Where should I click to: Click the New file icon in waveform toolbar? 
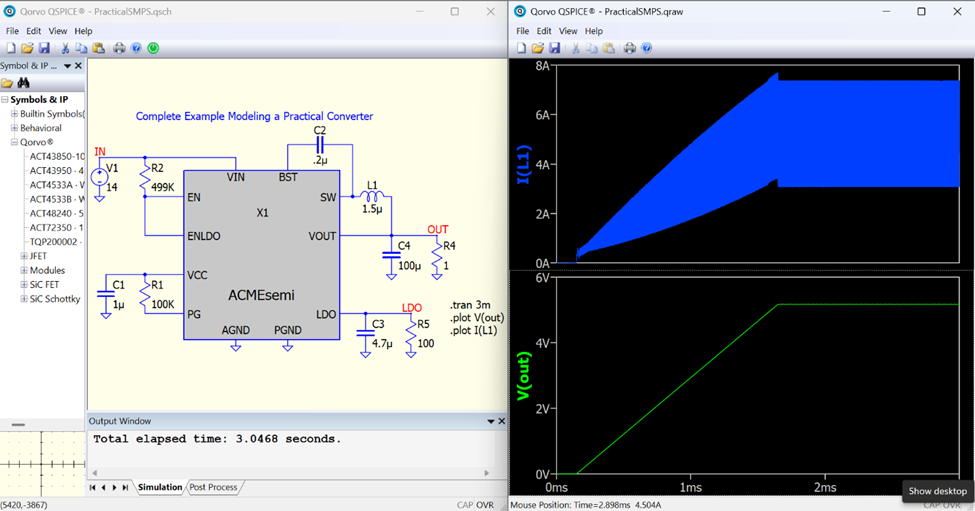(521, 48)
